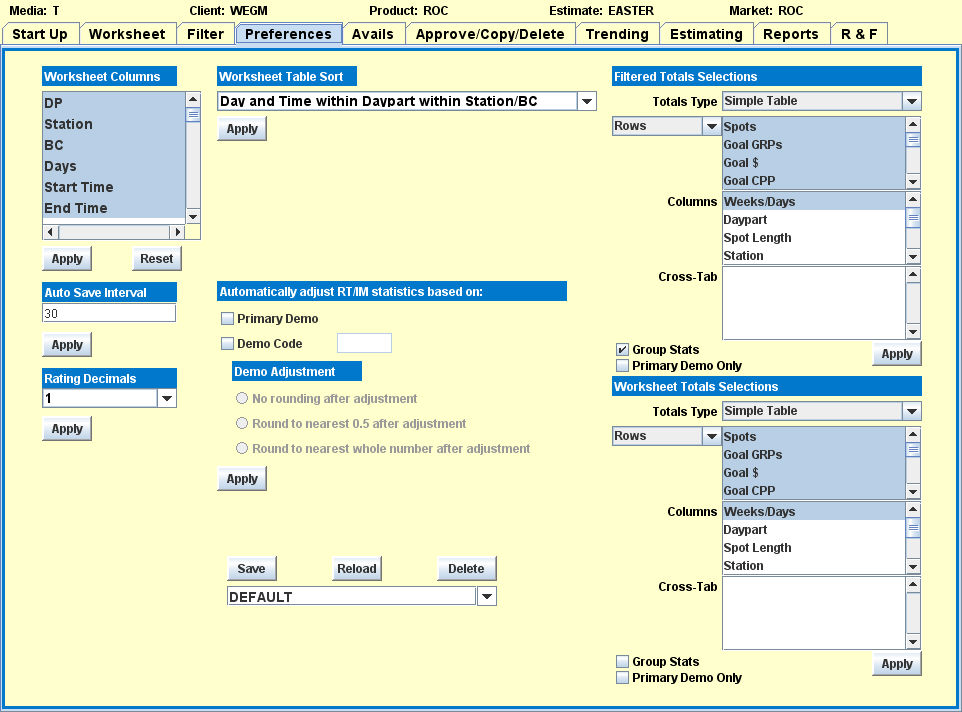Go to the Avails tab
Image resolution: width=962 pixels, height=712 pixels.
(x=372, y=34)
